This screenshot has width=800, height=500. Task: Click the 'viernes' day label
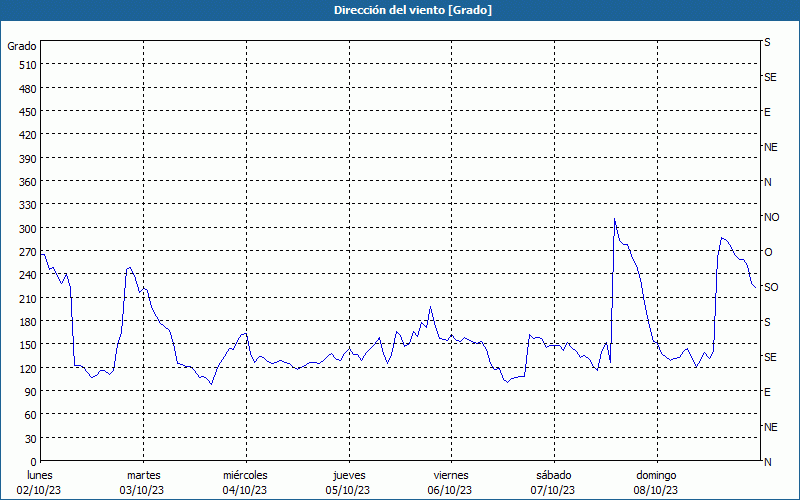pyautogui.click(x=451, y=476)
